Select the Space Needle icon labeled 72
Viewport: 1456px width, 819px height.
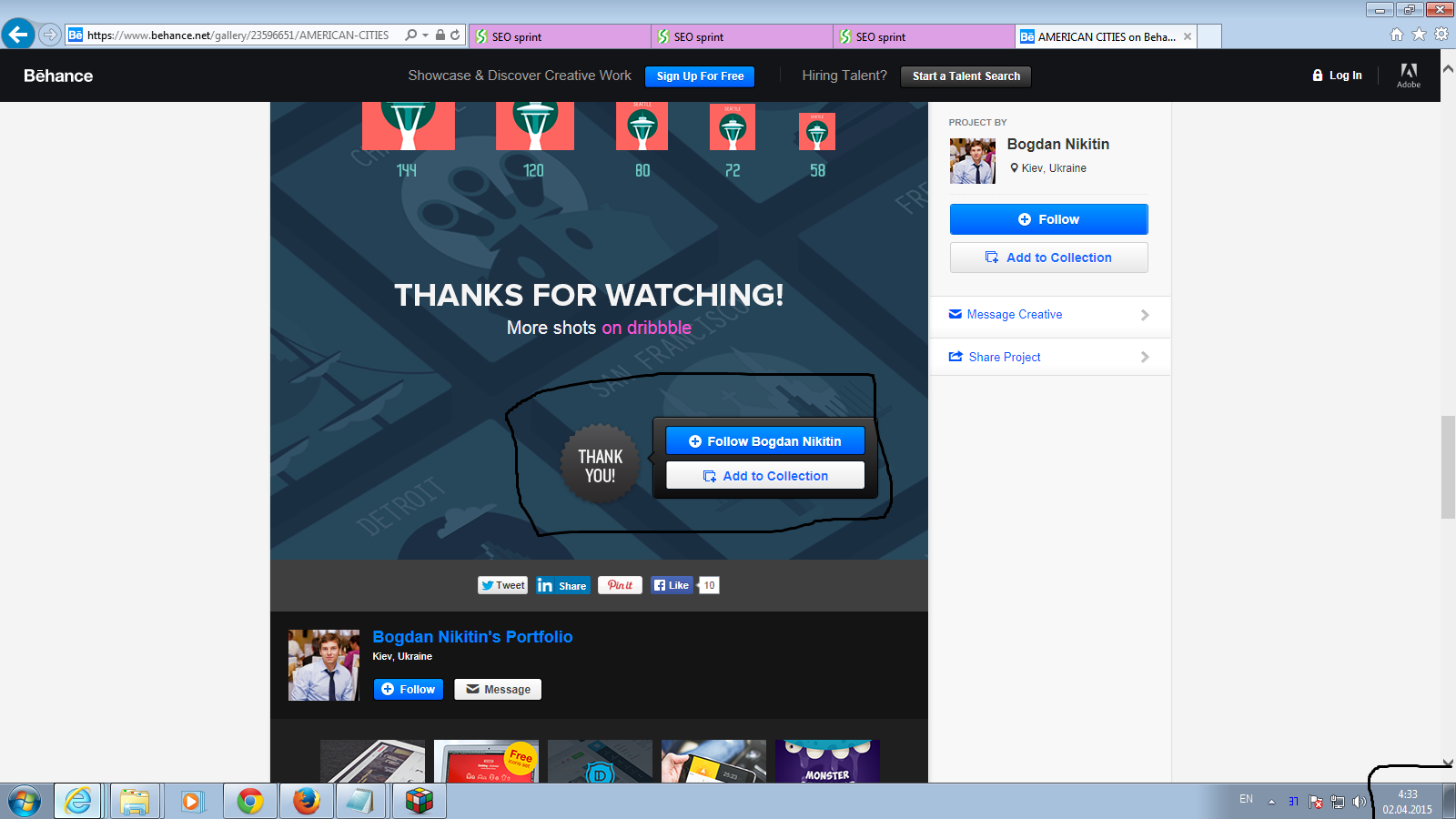tap(733, 127)
